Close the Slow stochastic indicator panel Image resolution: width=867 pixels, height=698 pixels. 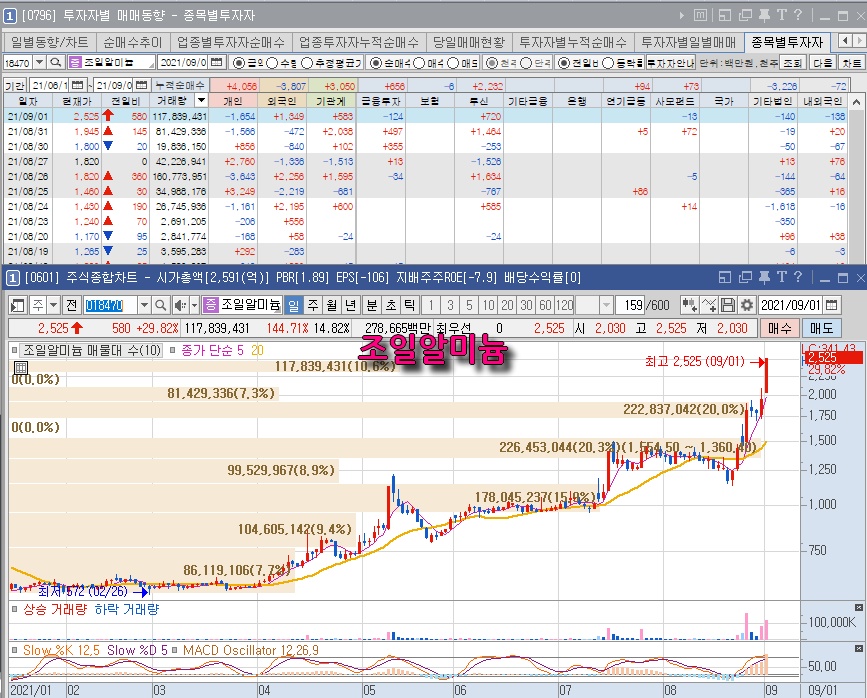tap(859, 648)
